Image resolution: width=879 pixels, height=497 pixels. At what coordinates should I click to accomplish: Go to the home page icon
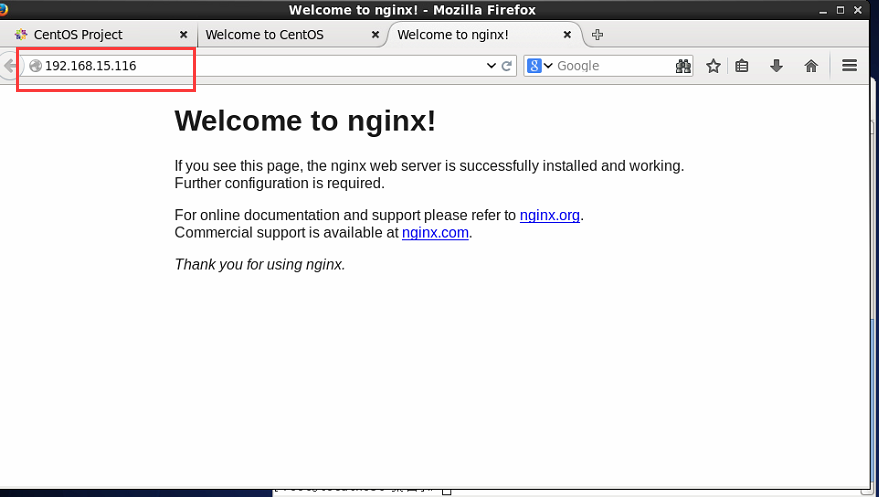pos(811,66)
